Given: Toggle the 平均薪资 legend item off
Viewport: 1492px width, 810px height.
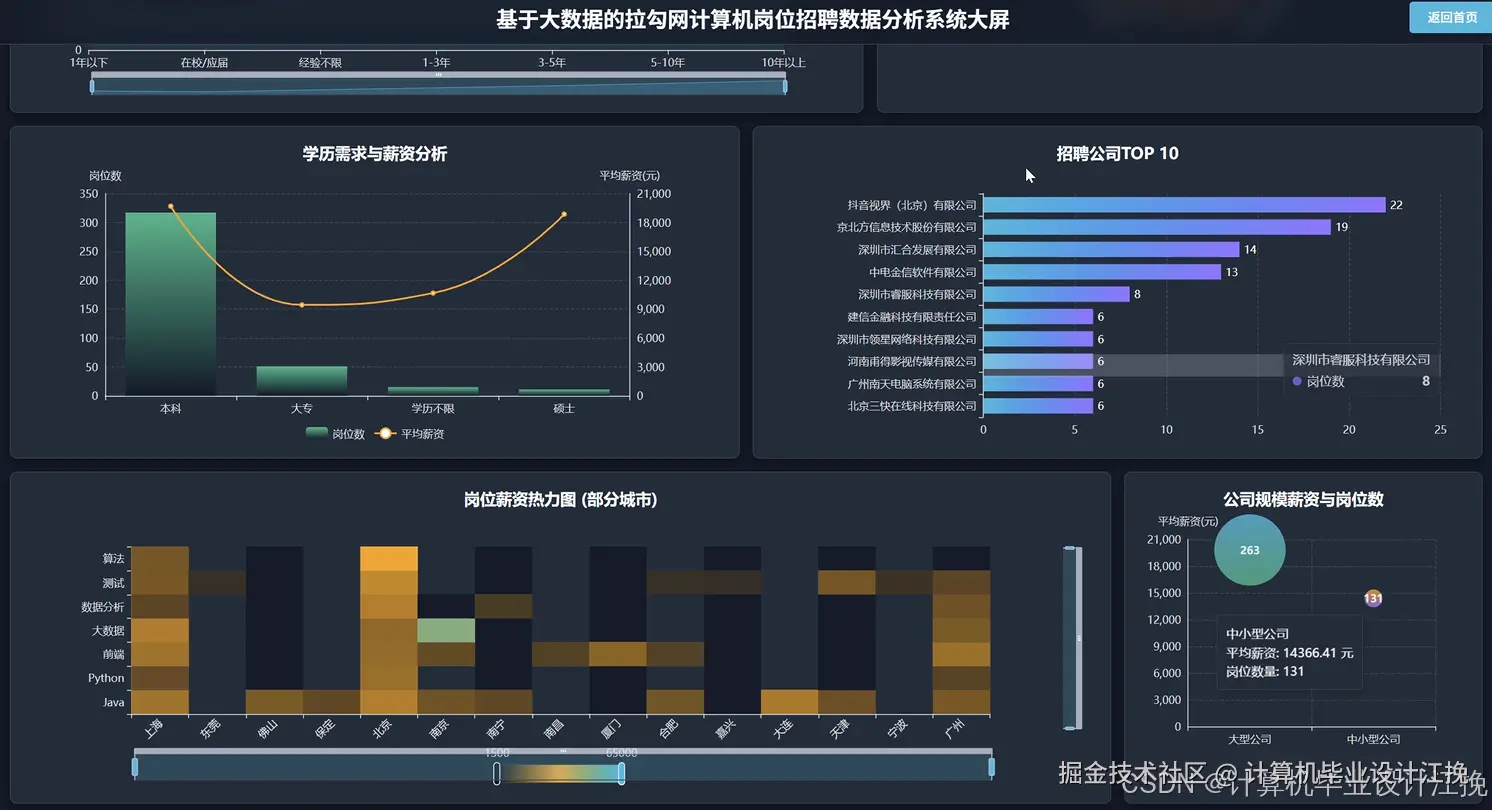Looking at the screenshot, I should point(421,433).
